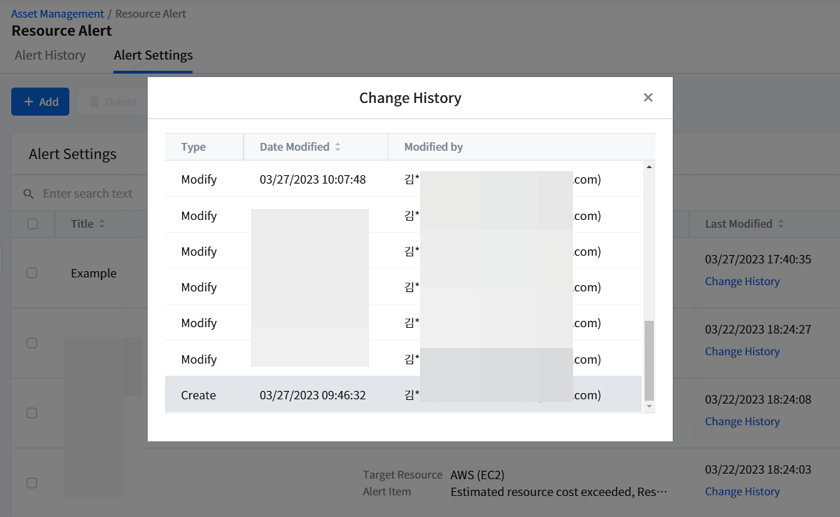The width and height of the screenshot is (840, 517).
Task: Check the second alert row checkbox
Action: (32, 343)
